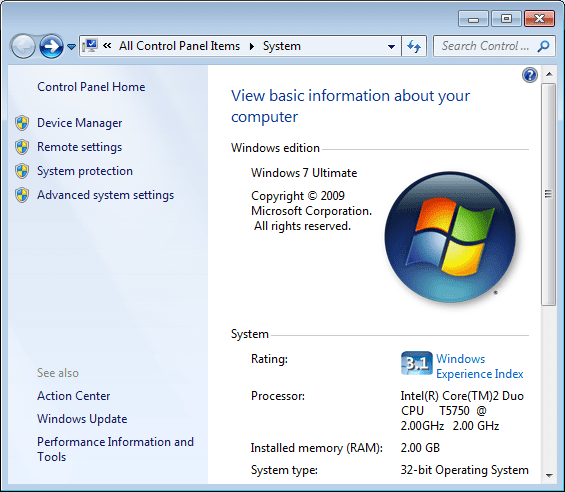
Task: Click the 'Windows 7 Ultimate' edition text
Action: coord(304,173)
